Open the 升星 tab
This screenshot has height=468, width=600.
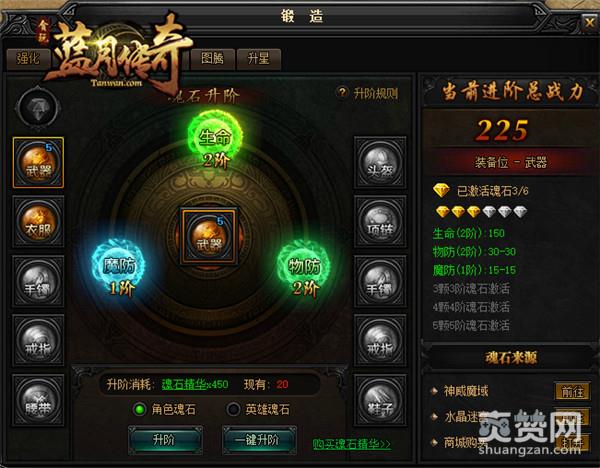click(259, 59)
